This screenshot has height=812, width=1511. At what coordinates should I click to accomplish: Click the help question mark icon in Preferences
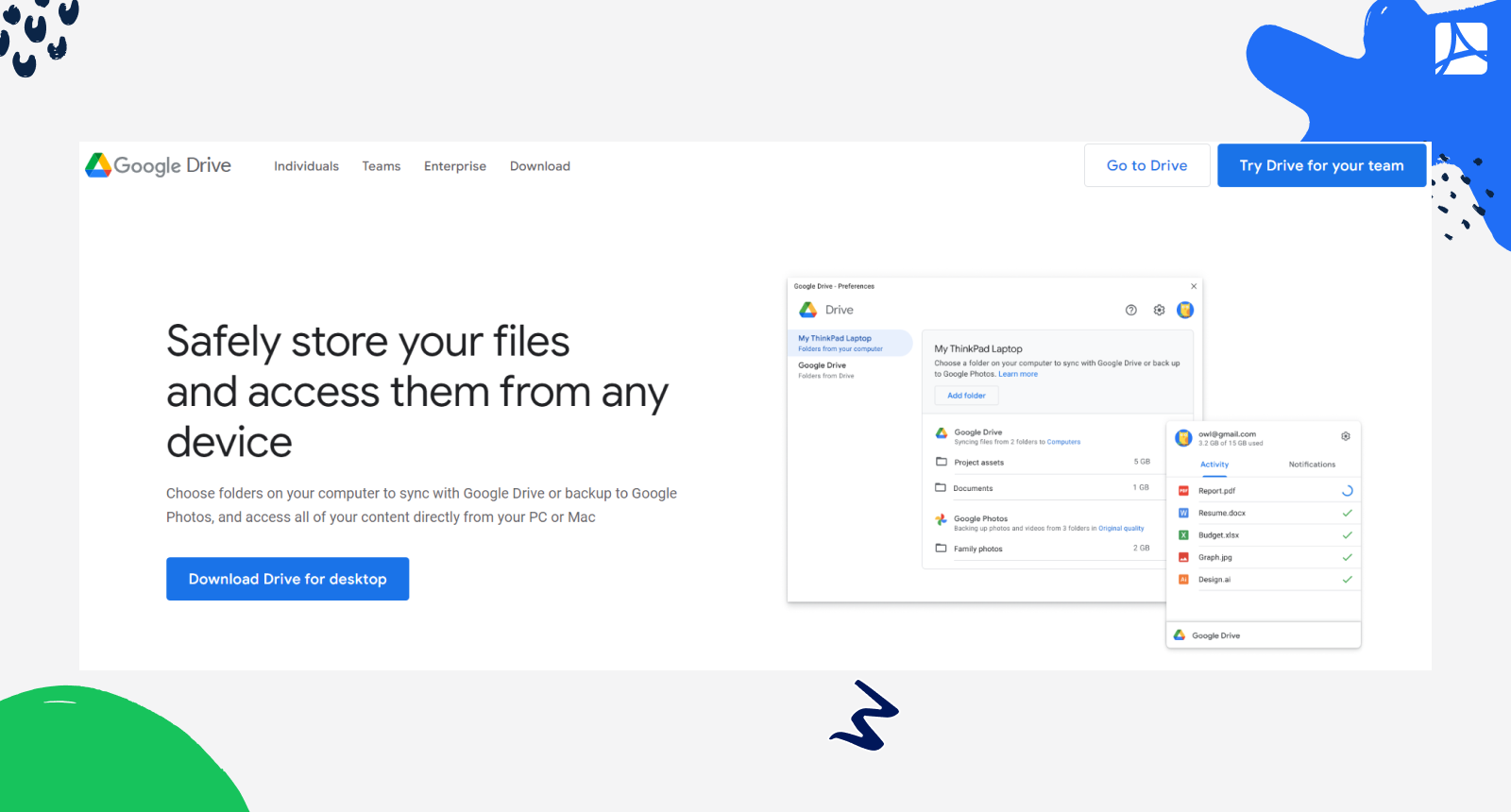point(1131,310)
